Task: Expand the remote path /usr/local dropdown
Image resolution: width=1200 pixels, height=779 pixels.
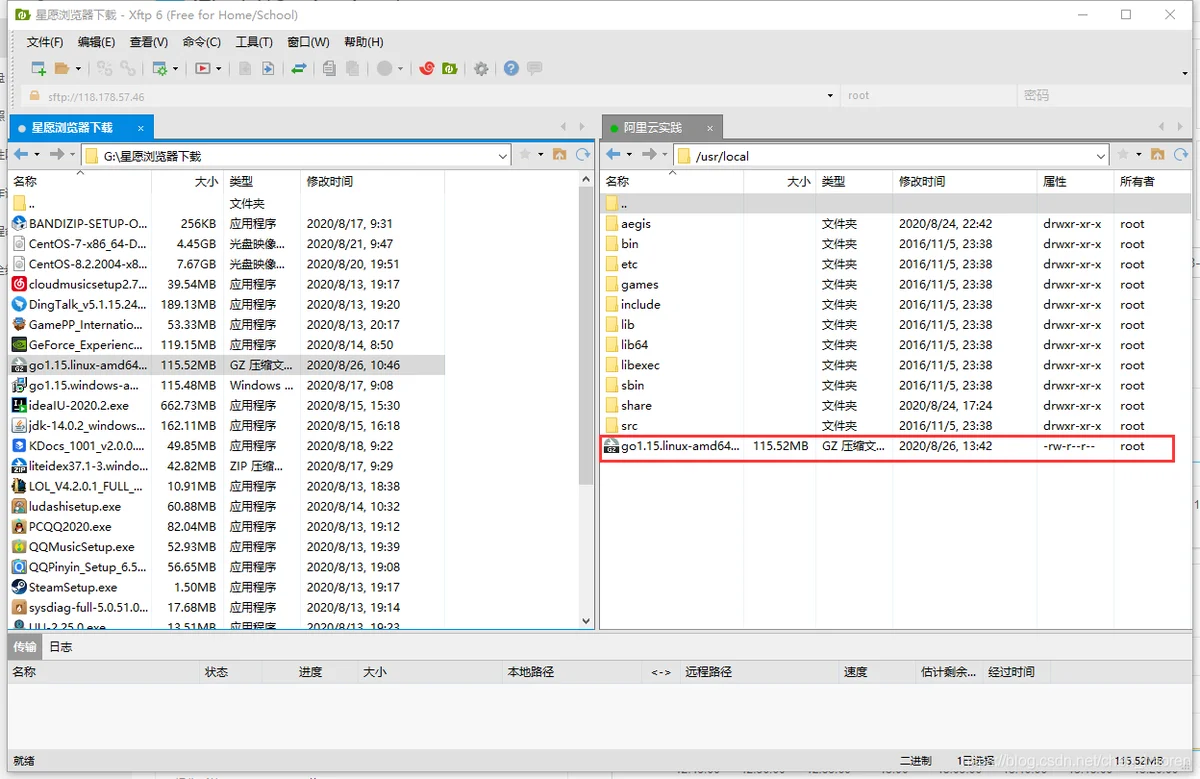Action: click(x=1101, y=156)
